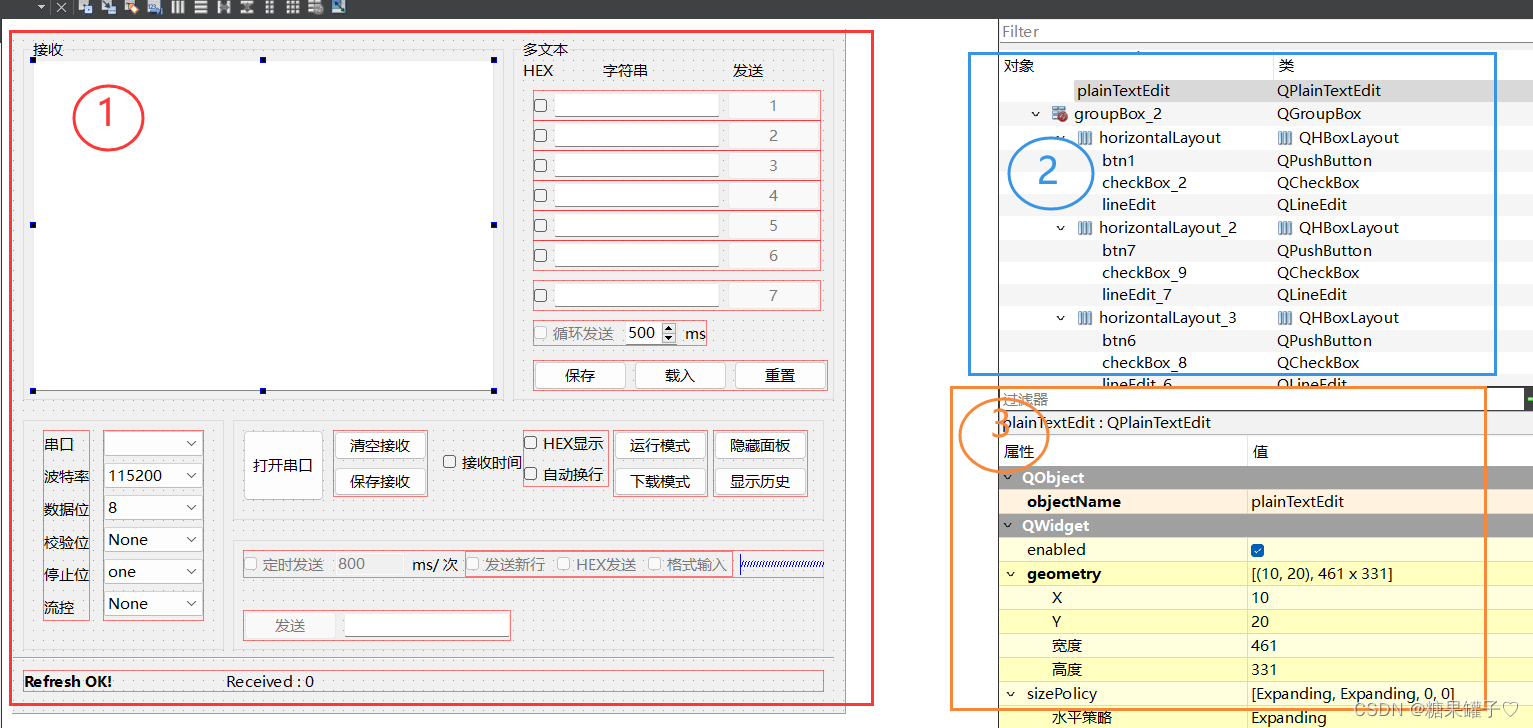The height and width of the screenshot is (728, 1533).
Task: Tick the HEX checkbox in row 7
Action: coord(540,295)
